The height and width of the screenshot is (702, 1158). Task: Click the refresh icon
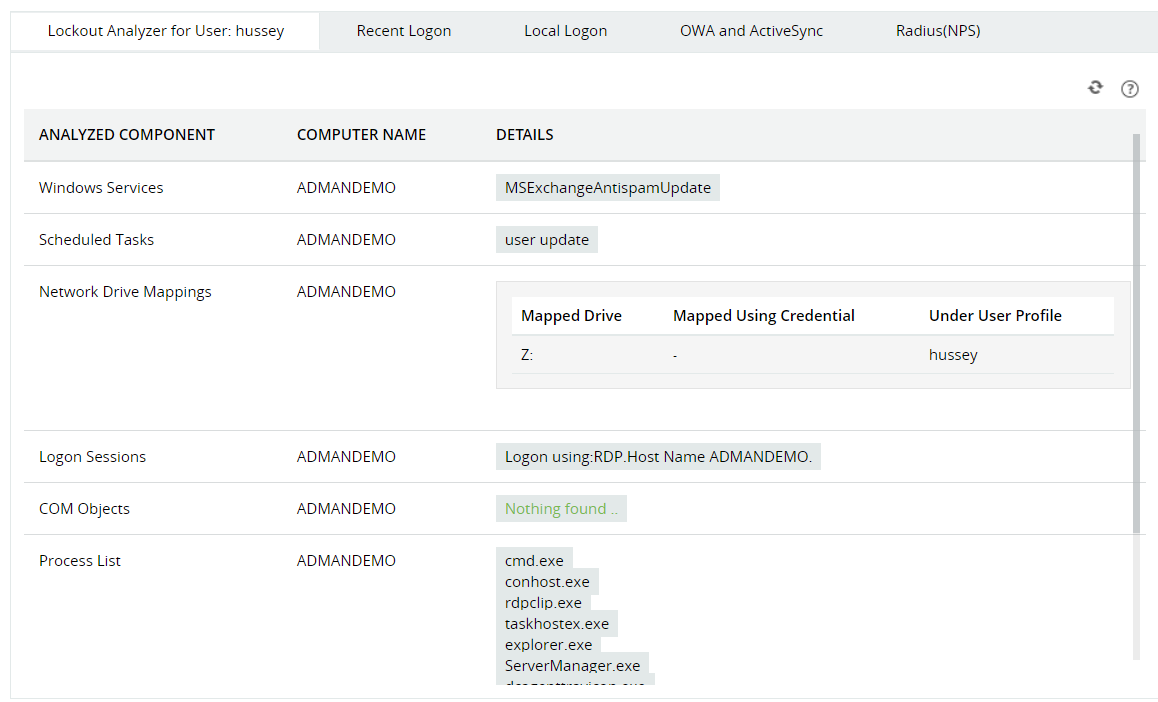1095,87
